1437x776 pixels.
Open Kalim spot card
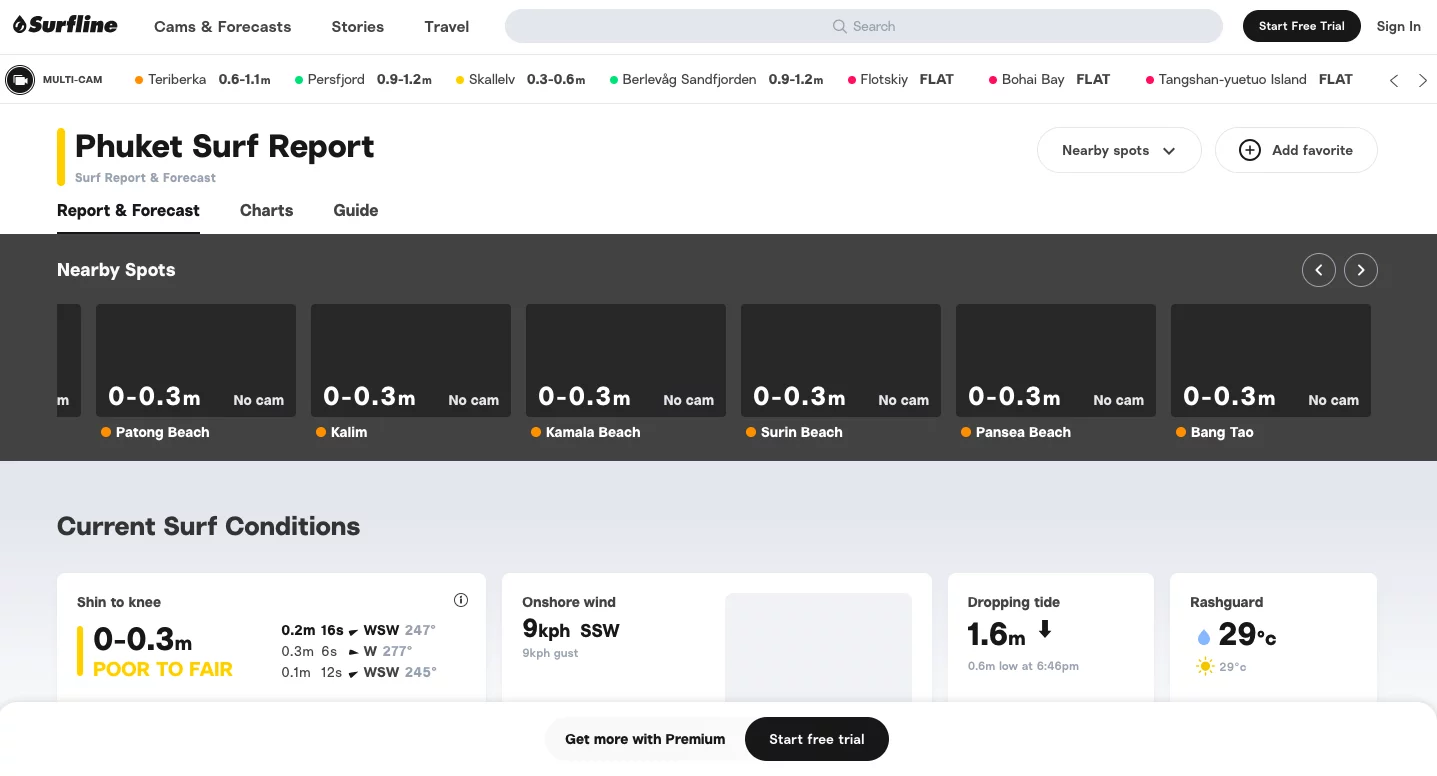coord(411,372)
